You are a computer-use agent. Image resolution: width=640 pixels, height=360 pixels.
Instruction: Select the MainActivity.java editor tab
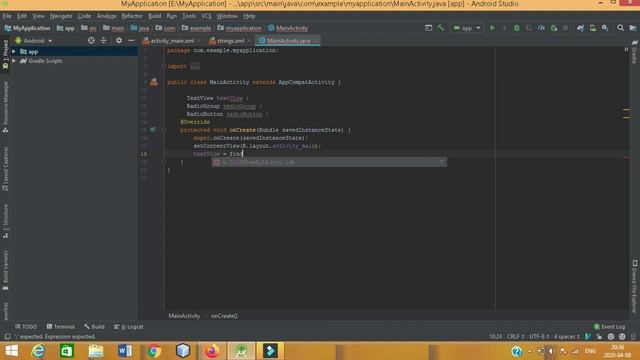pyautogui.click(x=288, y=41)
